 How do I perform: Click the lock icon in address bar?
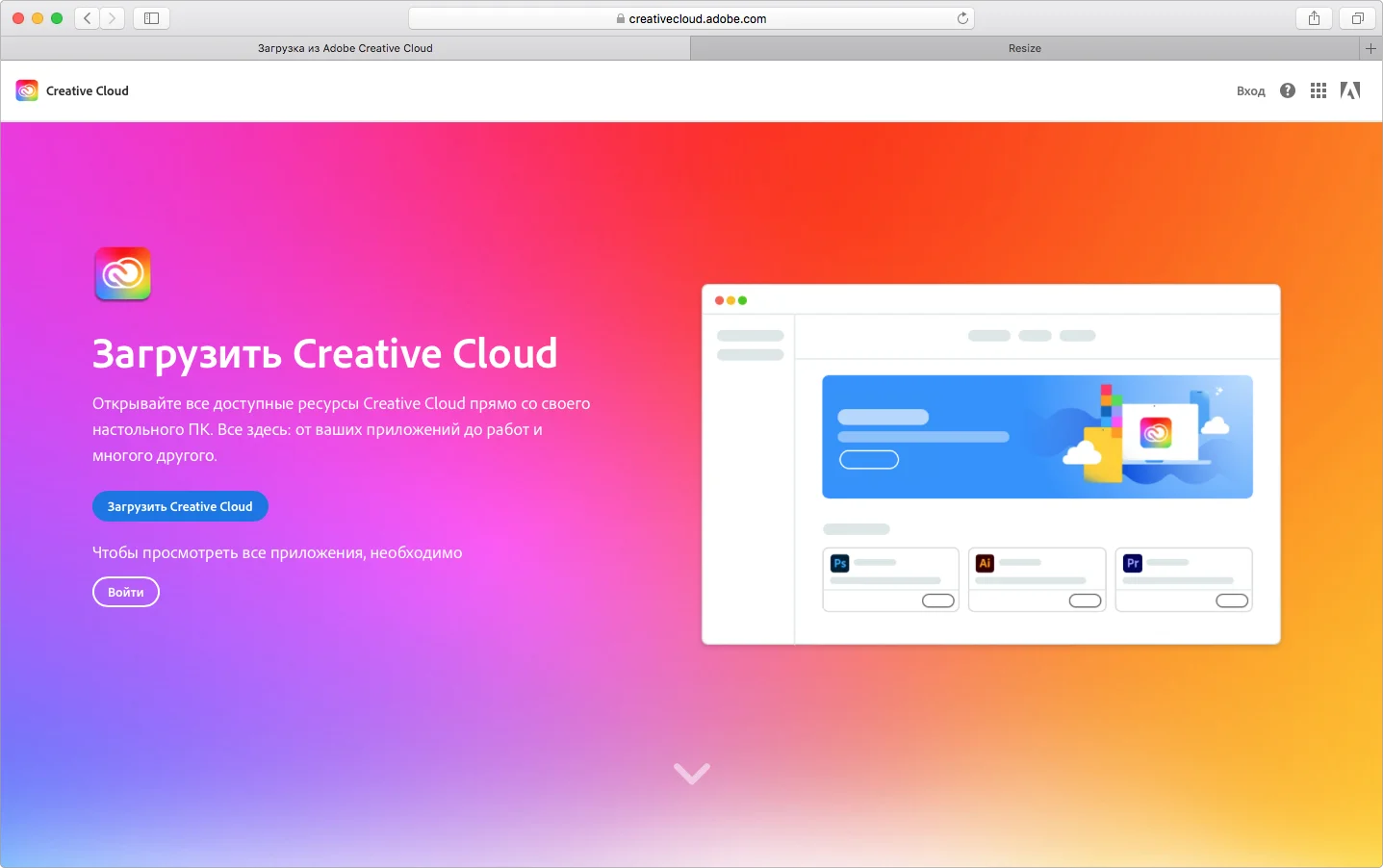pos(621,18)
